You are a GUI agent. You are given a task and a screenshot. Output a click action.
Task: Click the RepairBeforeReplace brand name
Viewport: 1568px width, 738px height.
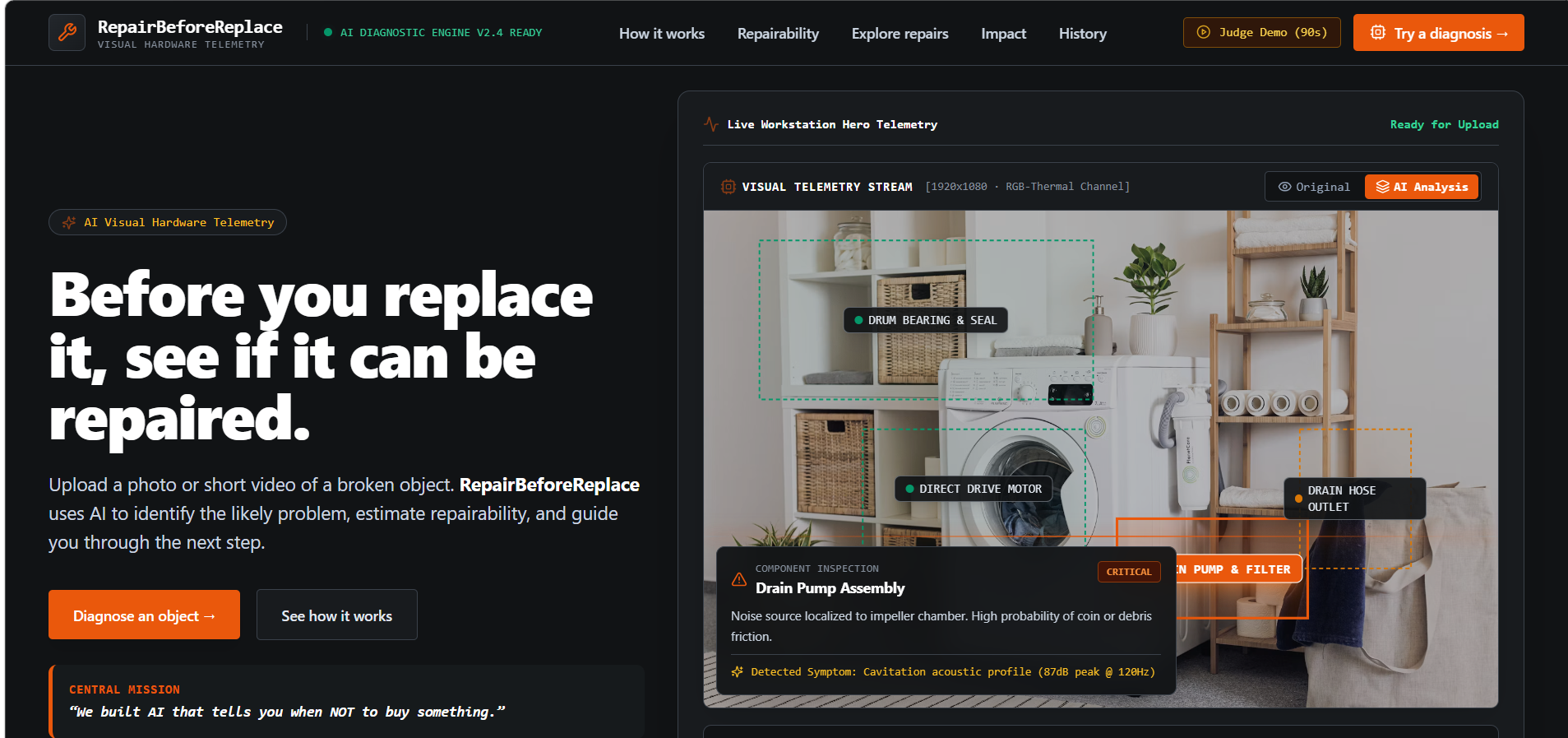click(190, 27)
